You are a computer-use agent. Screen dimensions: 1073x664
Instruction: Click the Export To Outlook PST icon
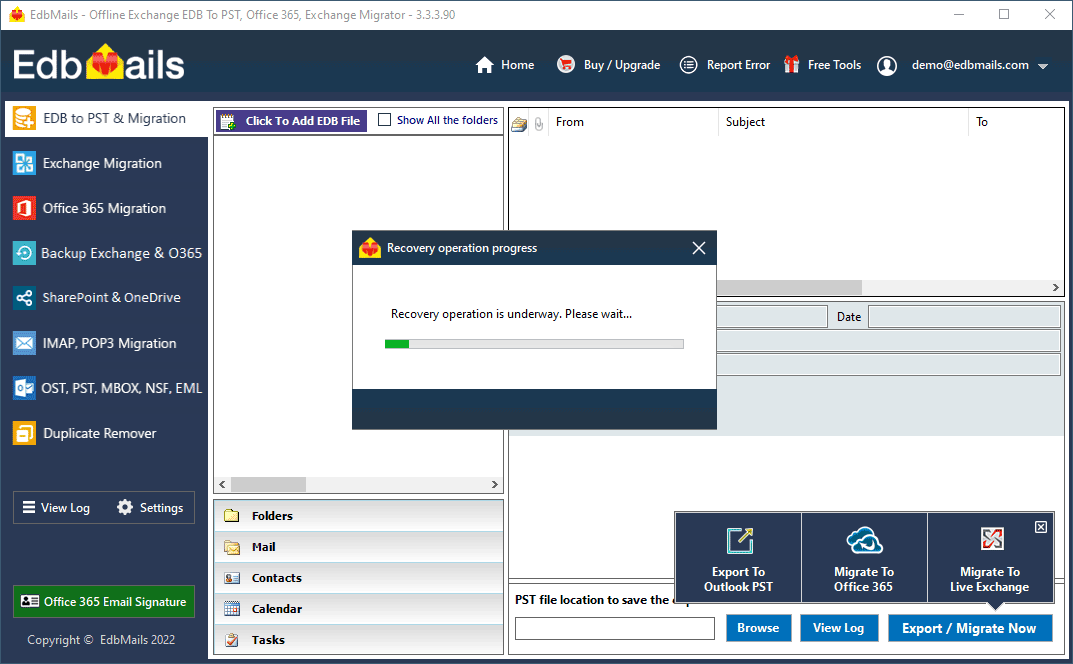[x=739, y=541]
